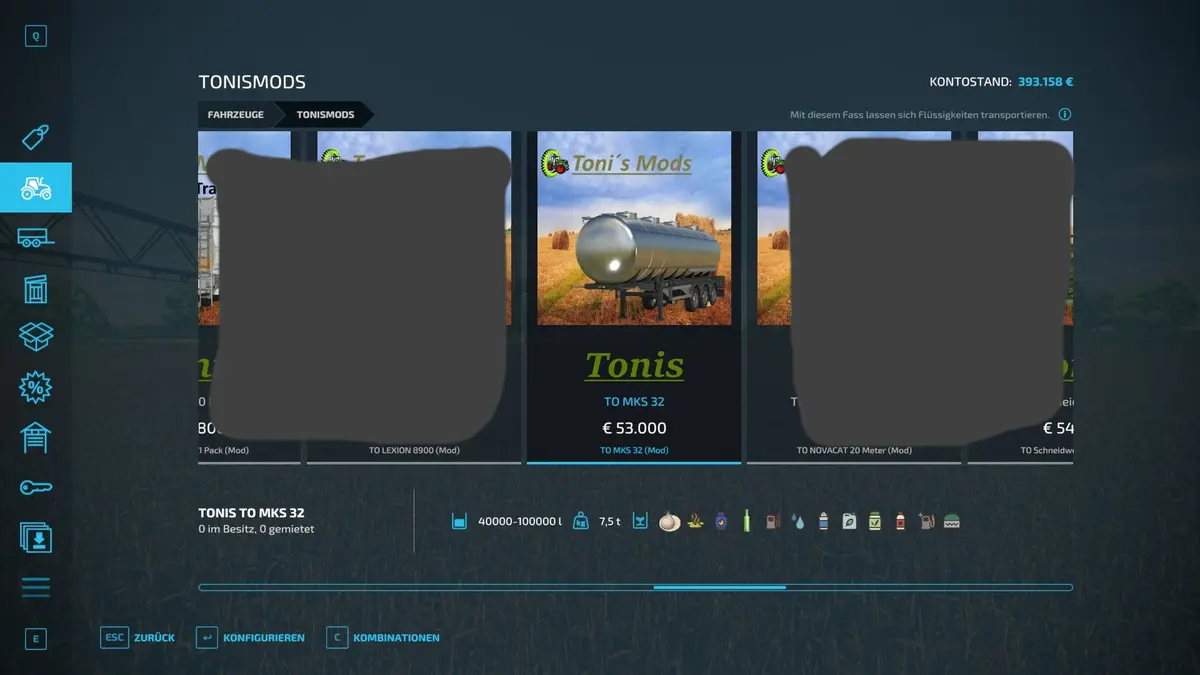Click the Tonis brand logo text

tap(634, 365)
